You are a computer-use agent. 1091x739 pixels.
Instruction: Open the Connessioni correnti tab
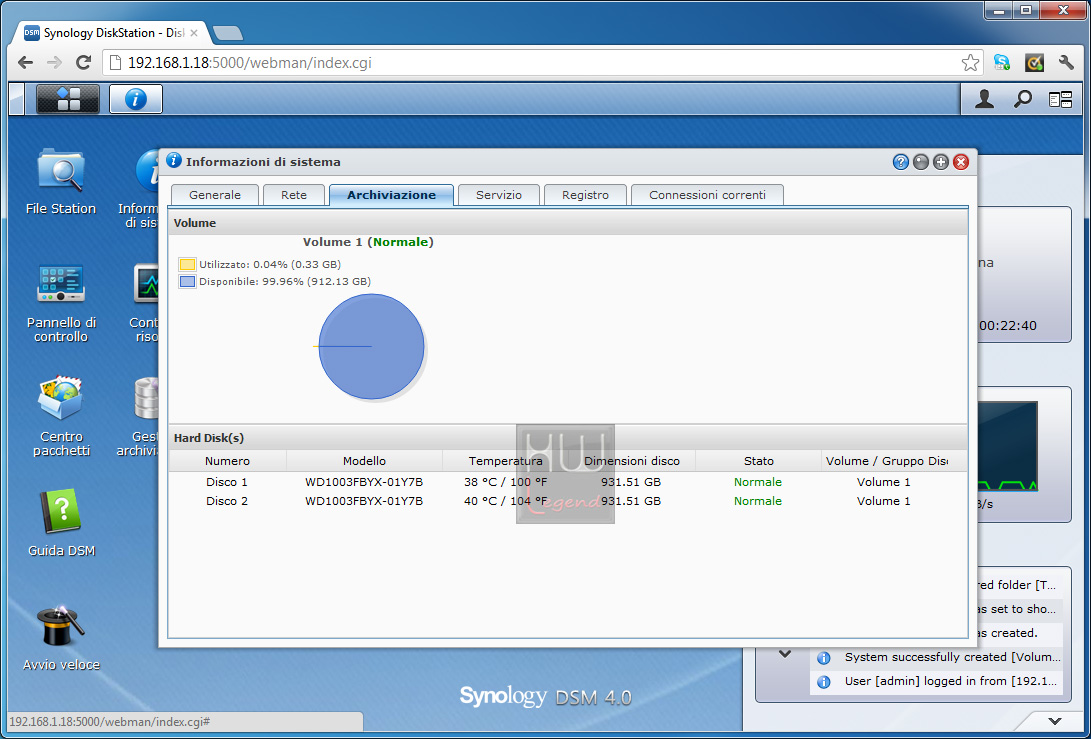[707, 195]
